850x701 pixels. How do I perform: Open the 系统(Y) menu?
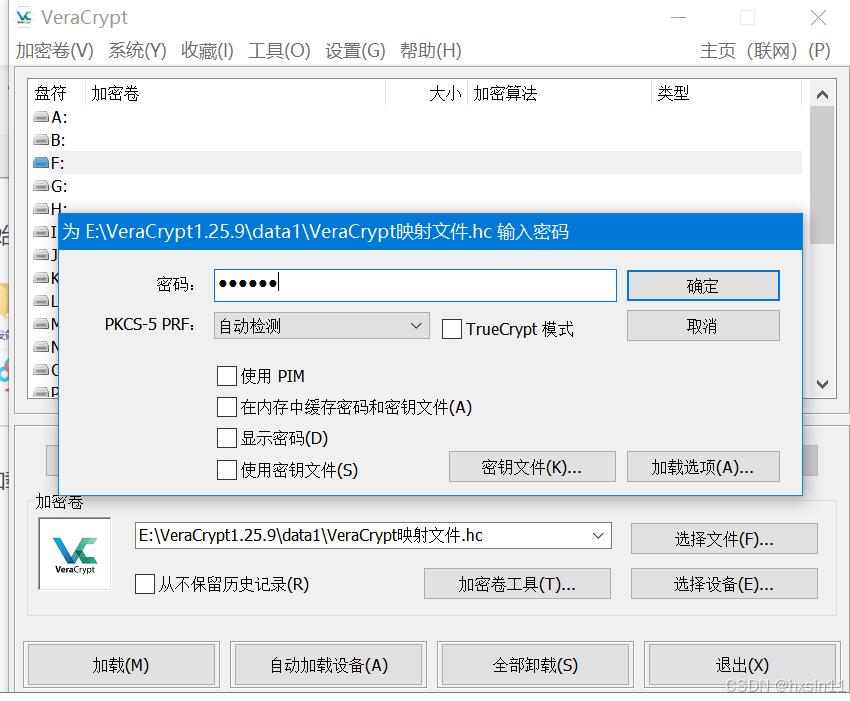tap(137, 51)
